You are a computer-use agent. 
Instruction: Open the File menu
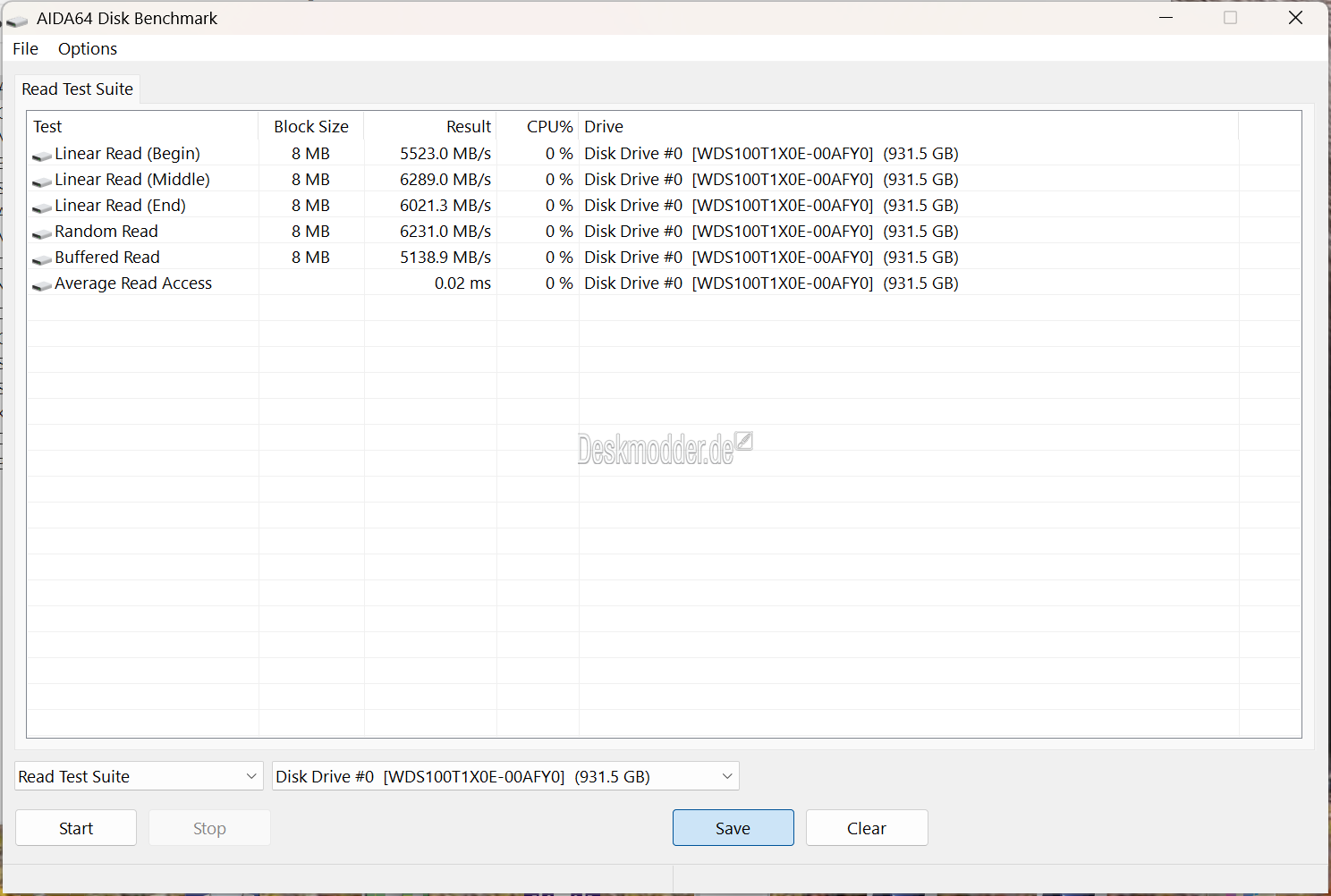point(25,48)
